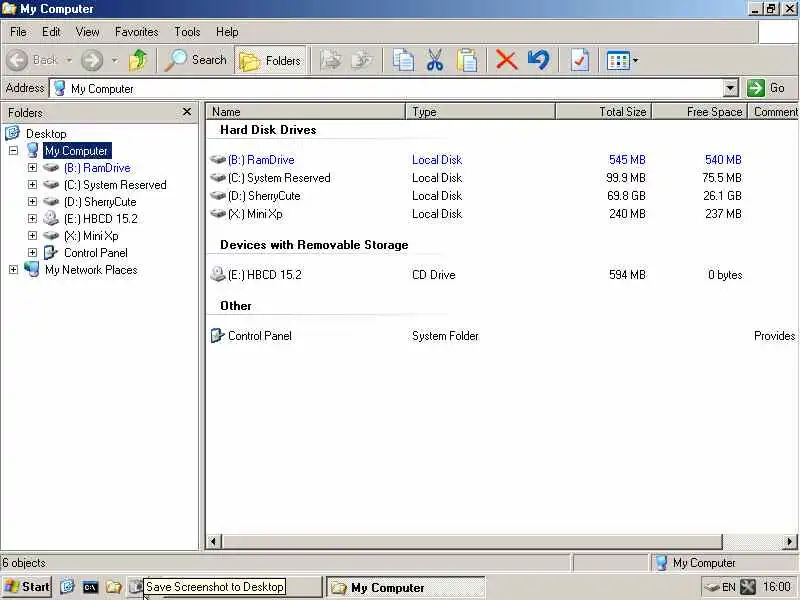Go up one folder level

tap(138, 60)
